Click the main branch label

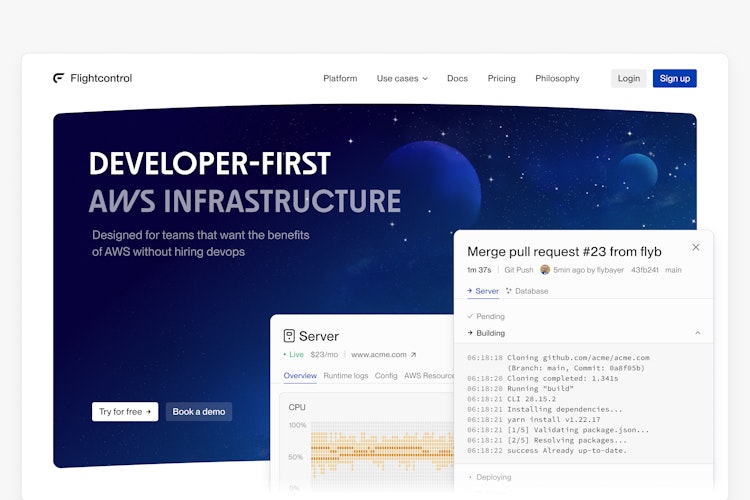pos(673,270)
